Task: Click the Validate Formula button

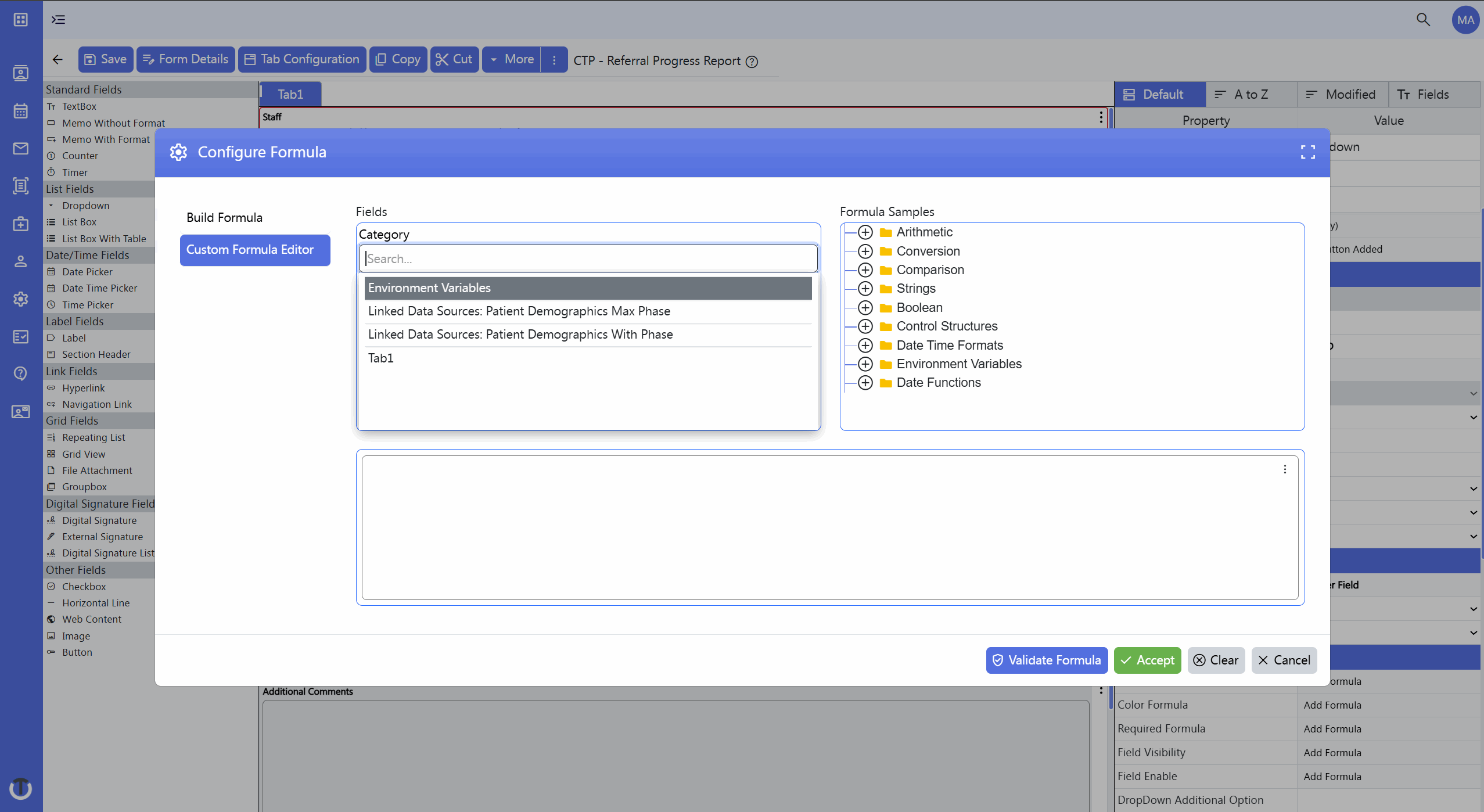Action: [x=1047, y=660]
